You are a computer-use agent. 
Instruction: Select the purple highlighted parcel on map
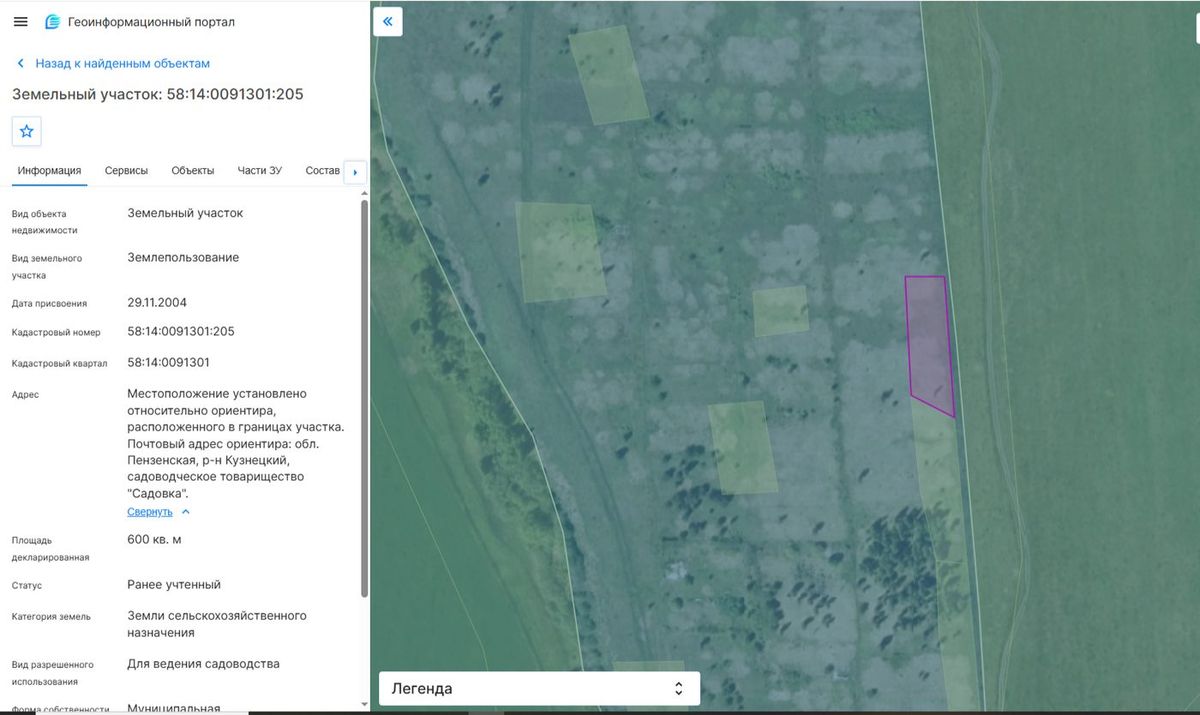(930, 343)
